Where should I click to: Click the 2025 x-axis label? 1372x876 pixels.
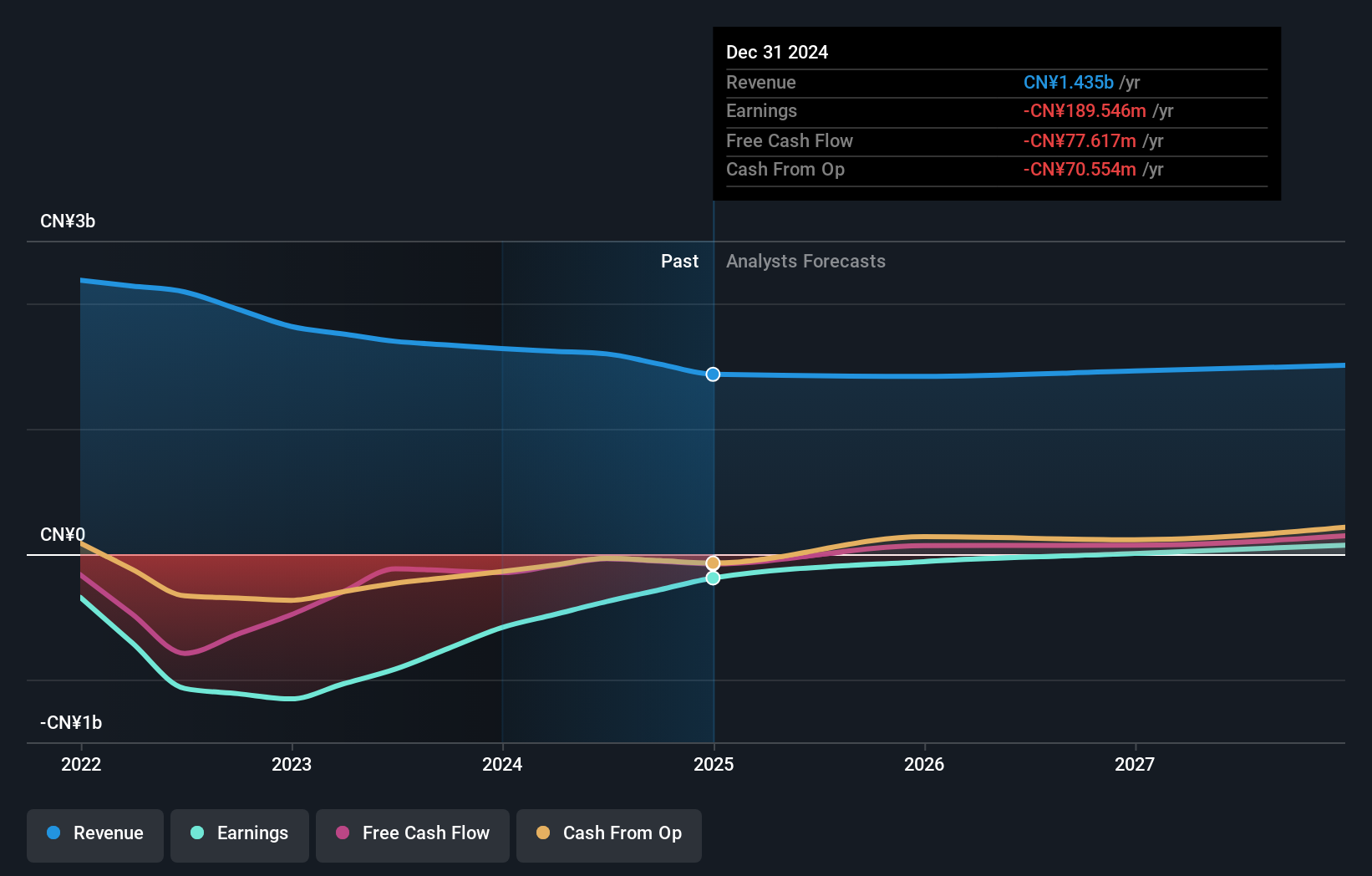click(x=714, y=764)
